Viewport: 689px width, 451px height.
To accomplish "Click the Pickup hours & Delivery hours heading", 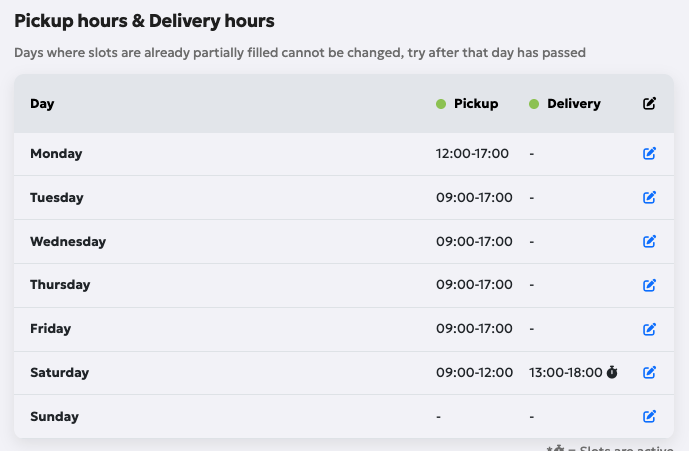I will pos(144,20).
